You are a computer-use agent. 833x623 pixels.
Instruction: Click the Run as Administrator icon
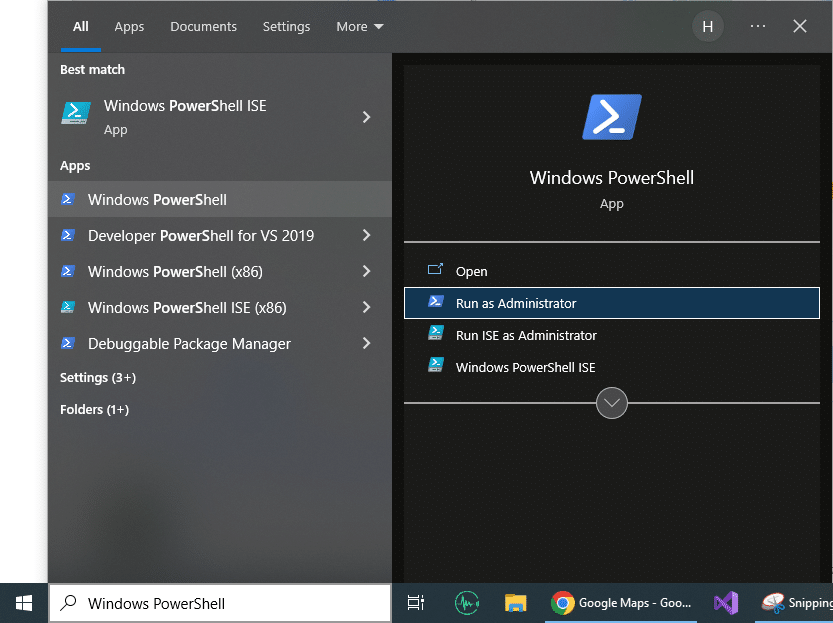click(436, 302)
